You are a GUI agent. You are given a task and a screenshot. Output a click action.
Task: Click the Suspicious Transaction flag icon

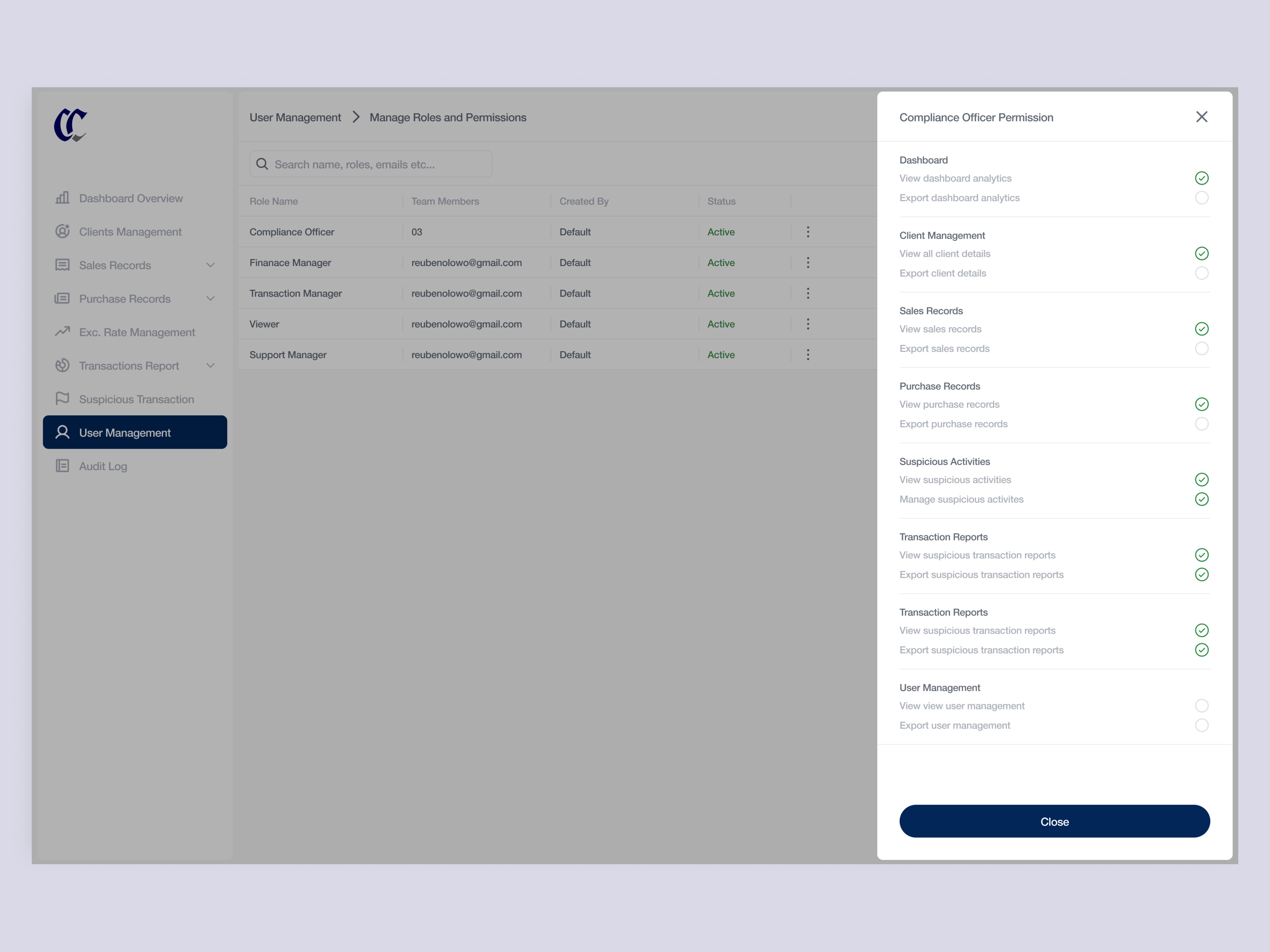[x=62, y=399]
